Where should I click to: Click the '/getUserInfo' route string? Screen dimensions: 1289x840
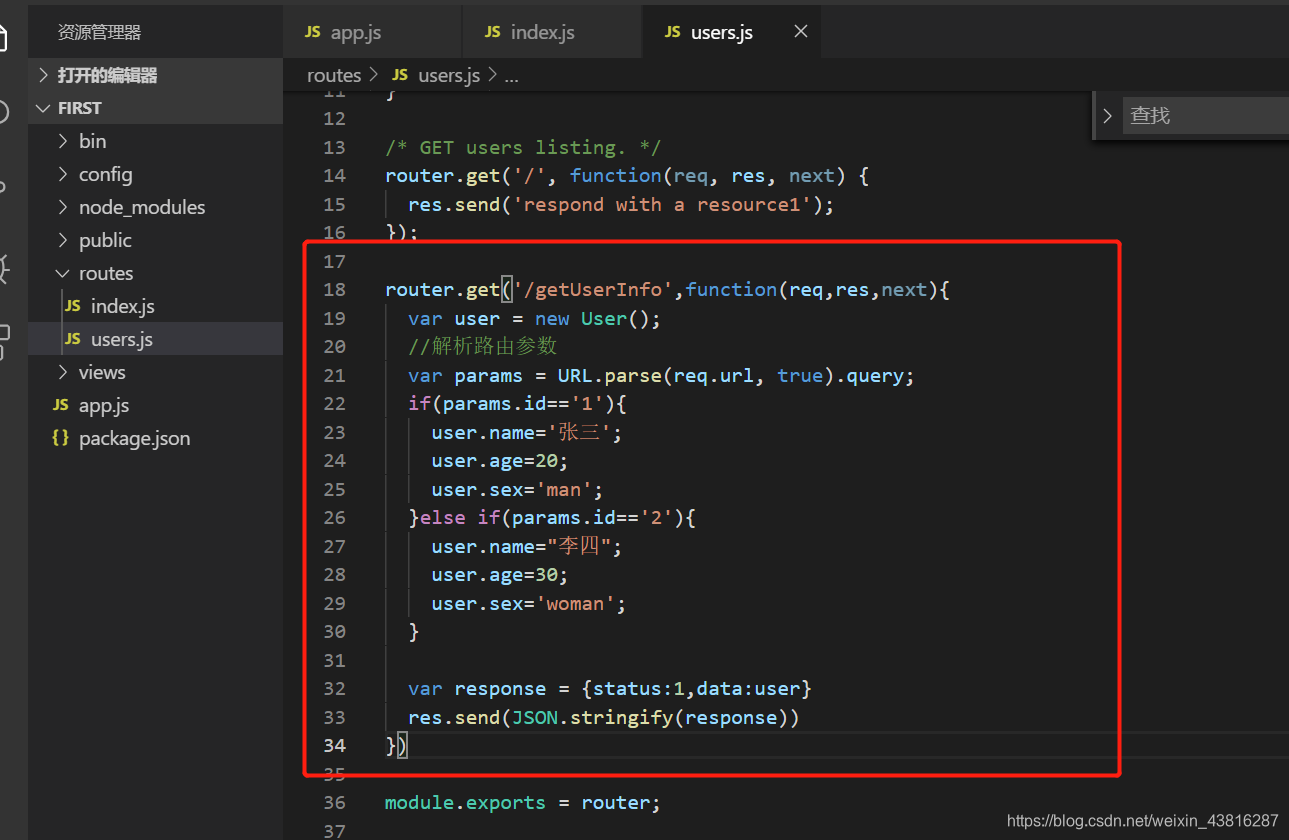tap(593, 289)
